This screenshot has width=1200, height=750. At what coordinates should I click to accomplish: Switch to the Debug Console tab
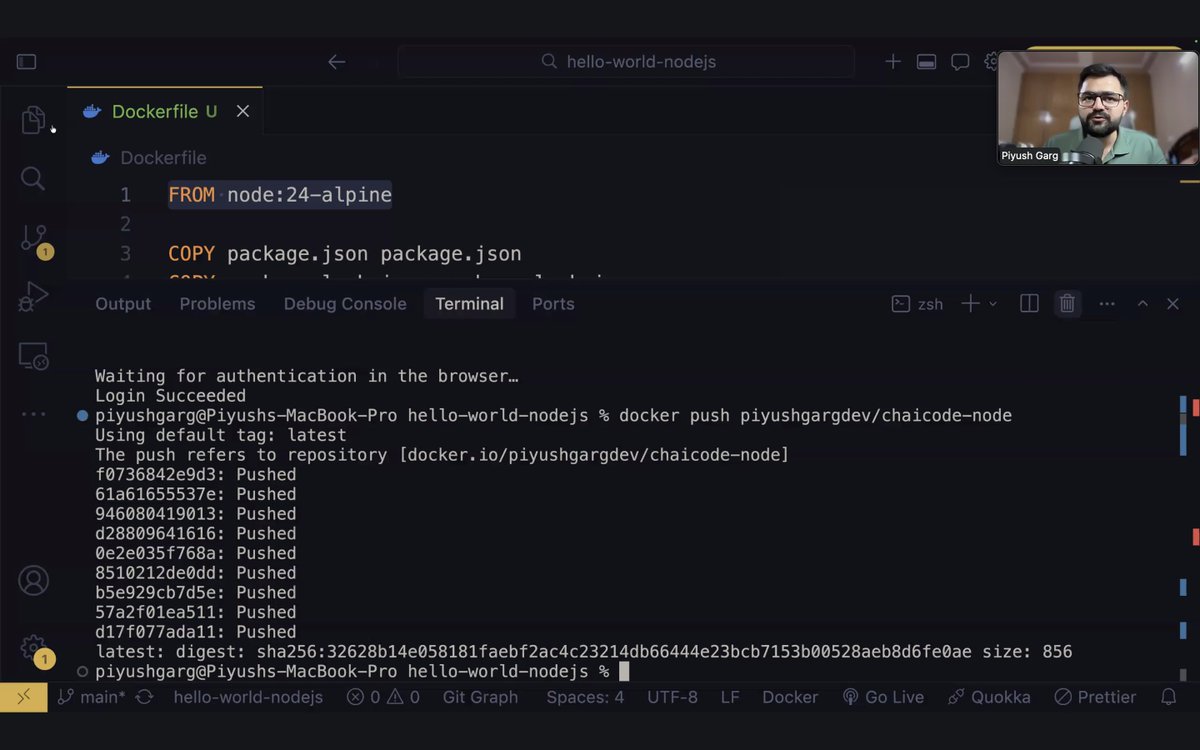click(345, 304)
